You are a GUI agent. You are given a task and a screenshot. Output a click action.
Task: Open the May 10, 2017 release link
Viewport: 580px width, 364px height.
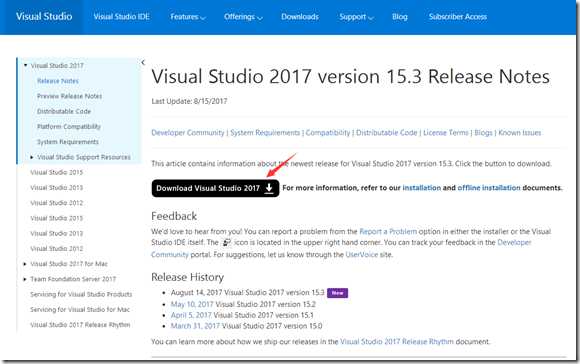click(192, 304)
